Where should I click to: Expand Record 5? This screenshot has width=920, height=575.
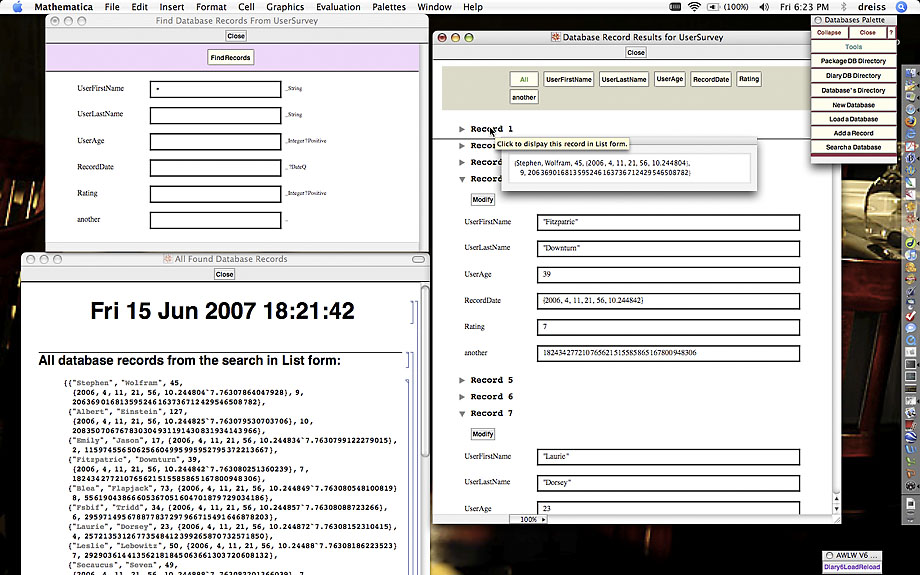[x=462, y=380]
